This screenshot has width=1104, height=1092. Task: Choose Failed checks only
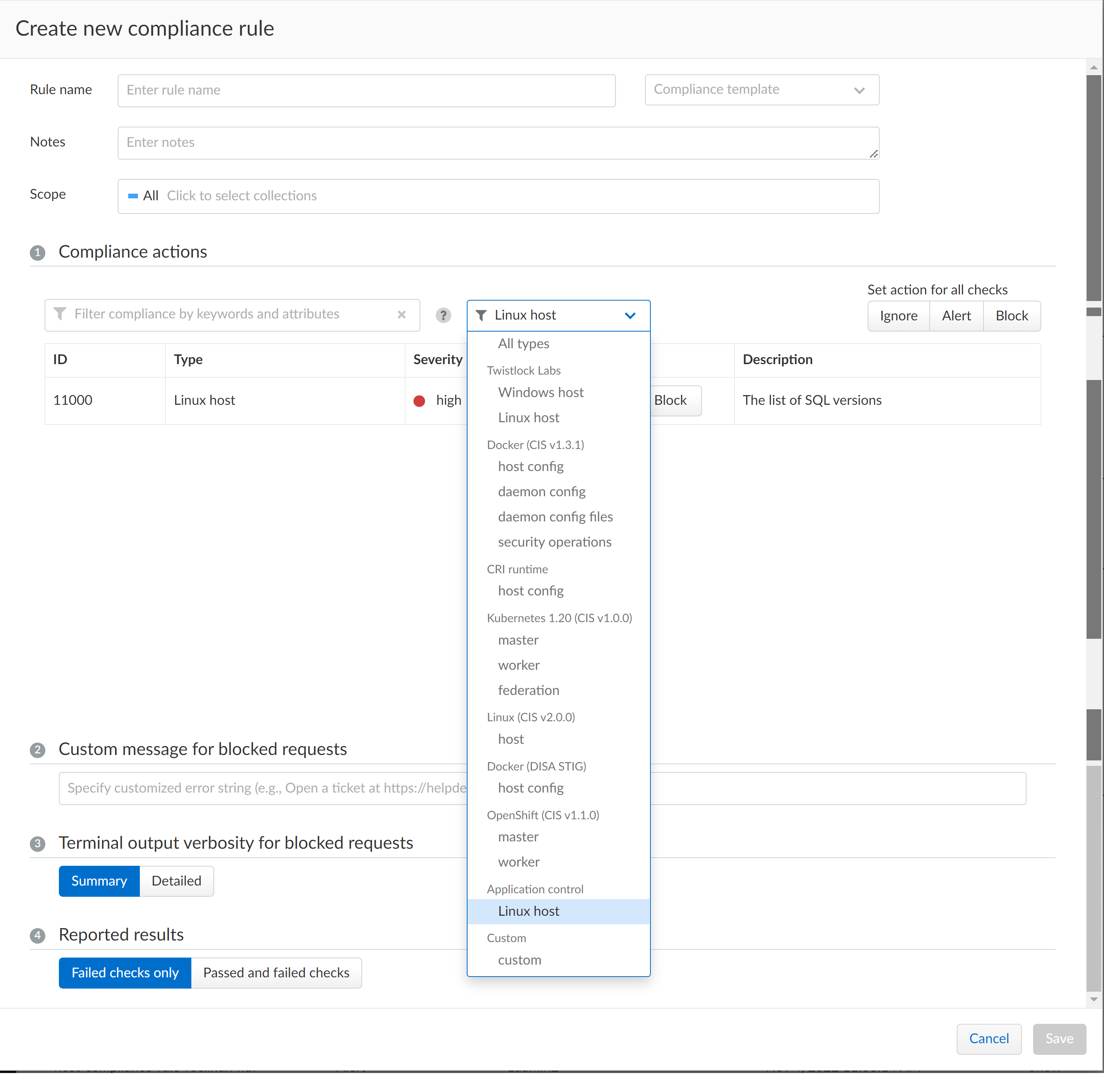125,973
